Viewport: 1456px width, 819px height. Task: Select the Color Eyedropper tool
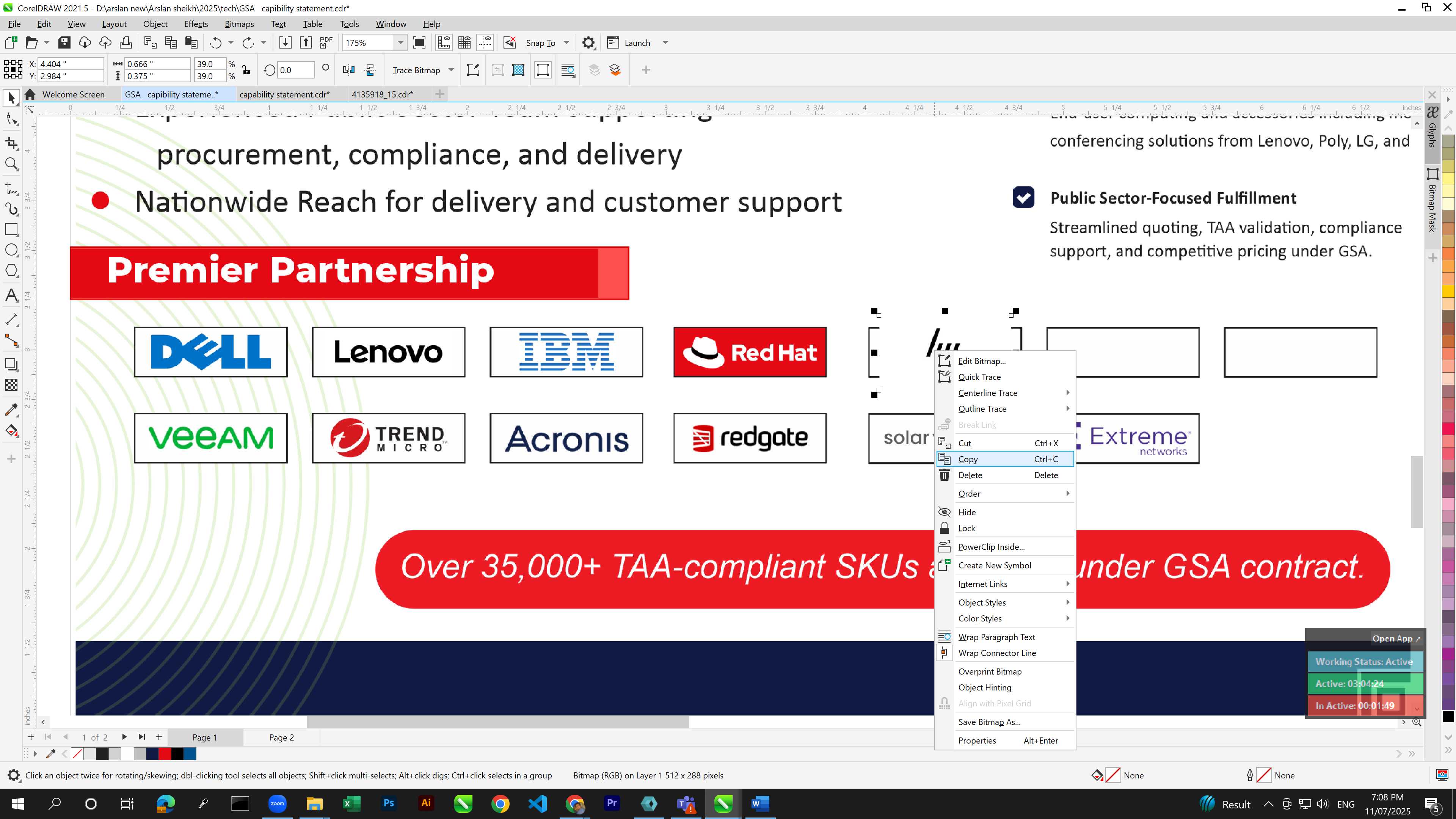tap(11, 409)
